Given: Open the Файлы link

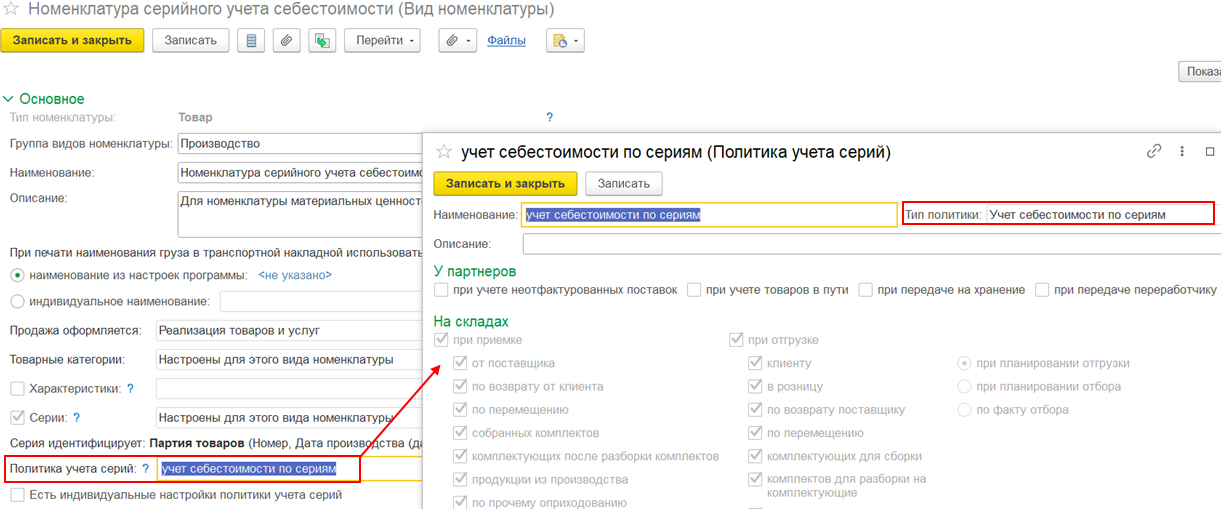Looking at the screenshot, I should (x=506, y=41).
